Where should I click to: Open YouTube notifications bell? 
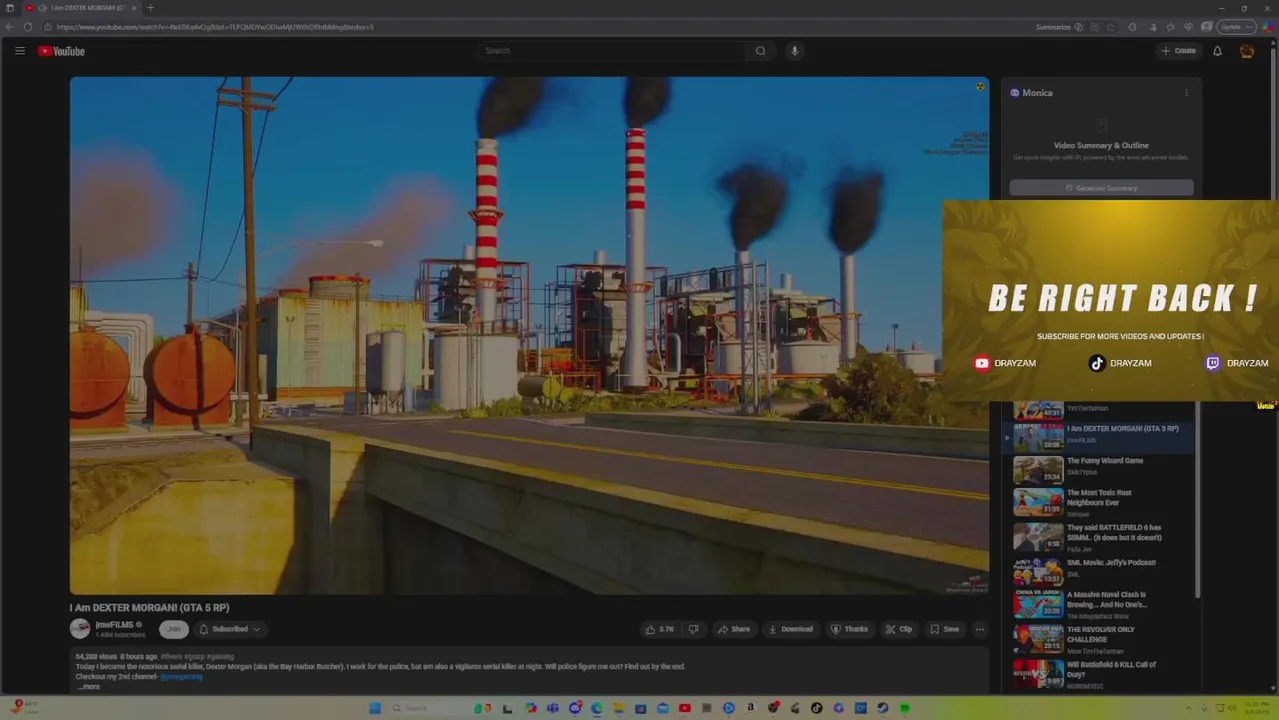pyautogui.click(x=1217, y=51)
